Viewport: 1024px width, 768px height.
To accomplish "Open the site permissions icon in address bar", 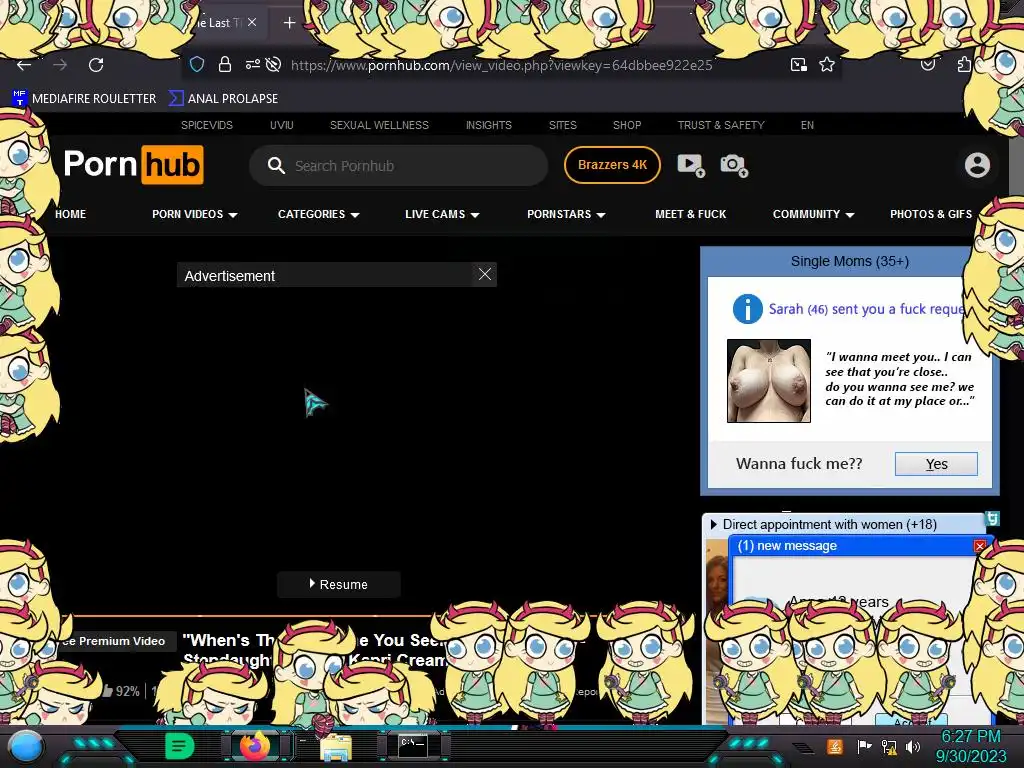I will (x=253, y=64).
